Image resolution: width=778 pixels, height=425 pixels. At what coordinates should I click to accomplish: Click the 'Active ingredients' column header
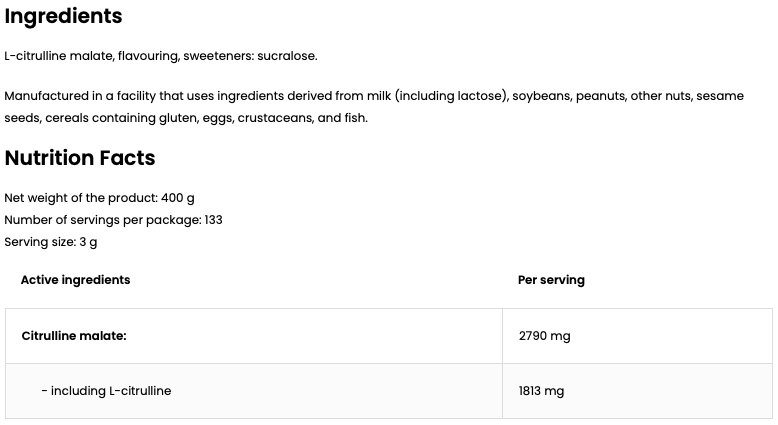(75, 280)
